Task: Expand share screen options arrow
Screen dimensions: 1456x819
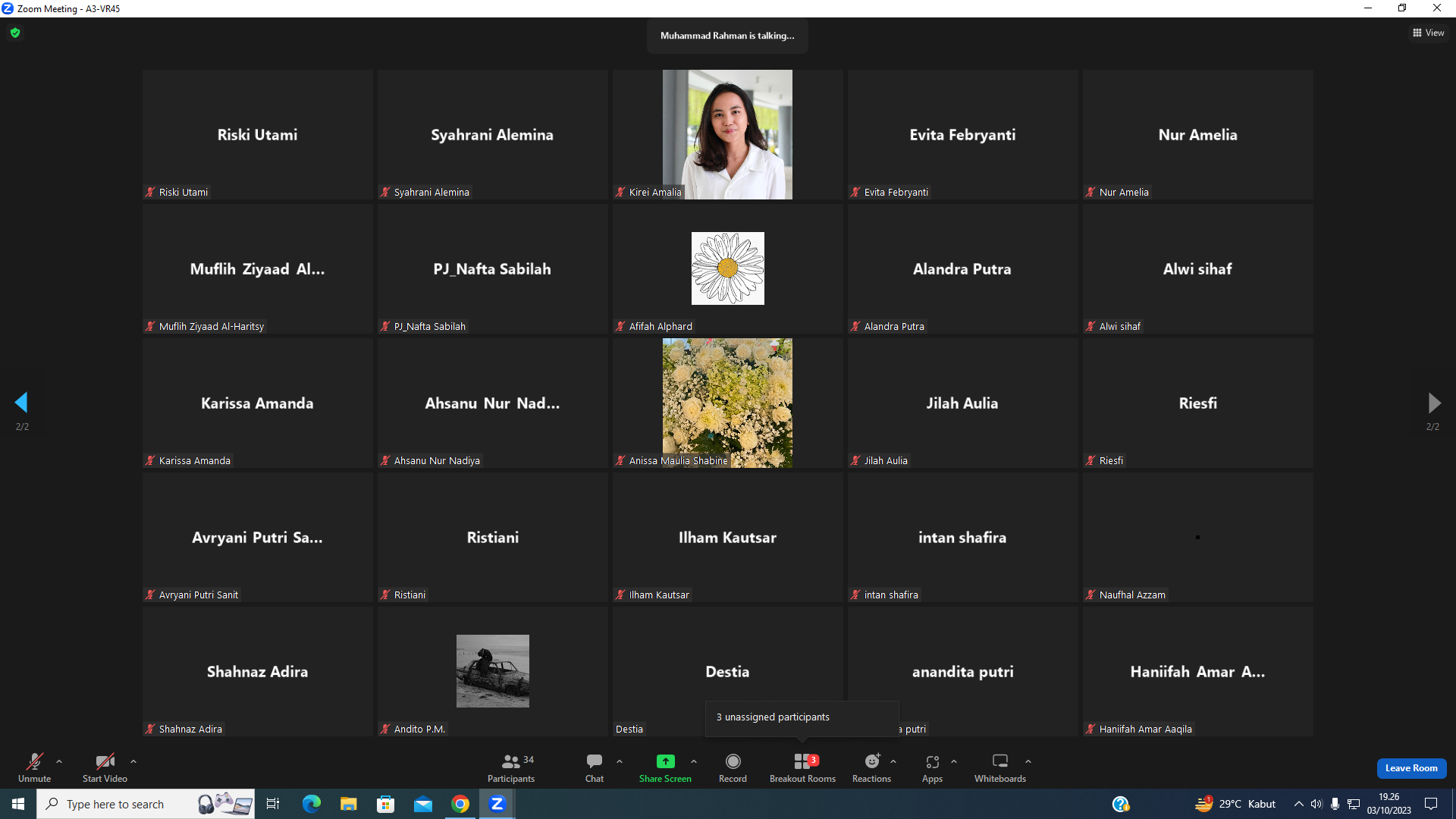Action: pyautogui.click(x=694, y=761)
